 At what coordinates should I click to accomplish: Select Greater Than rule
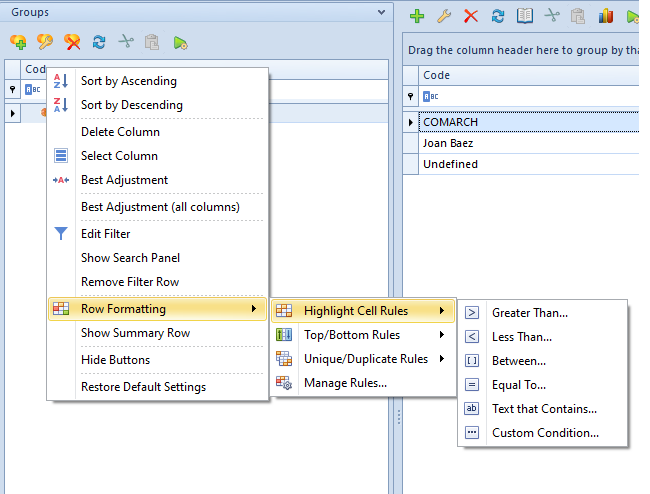click(543, 312)
